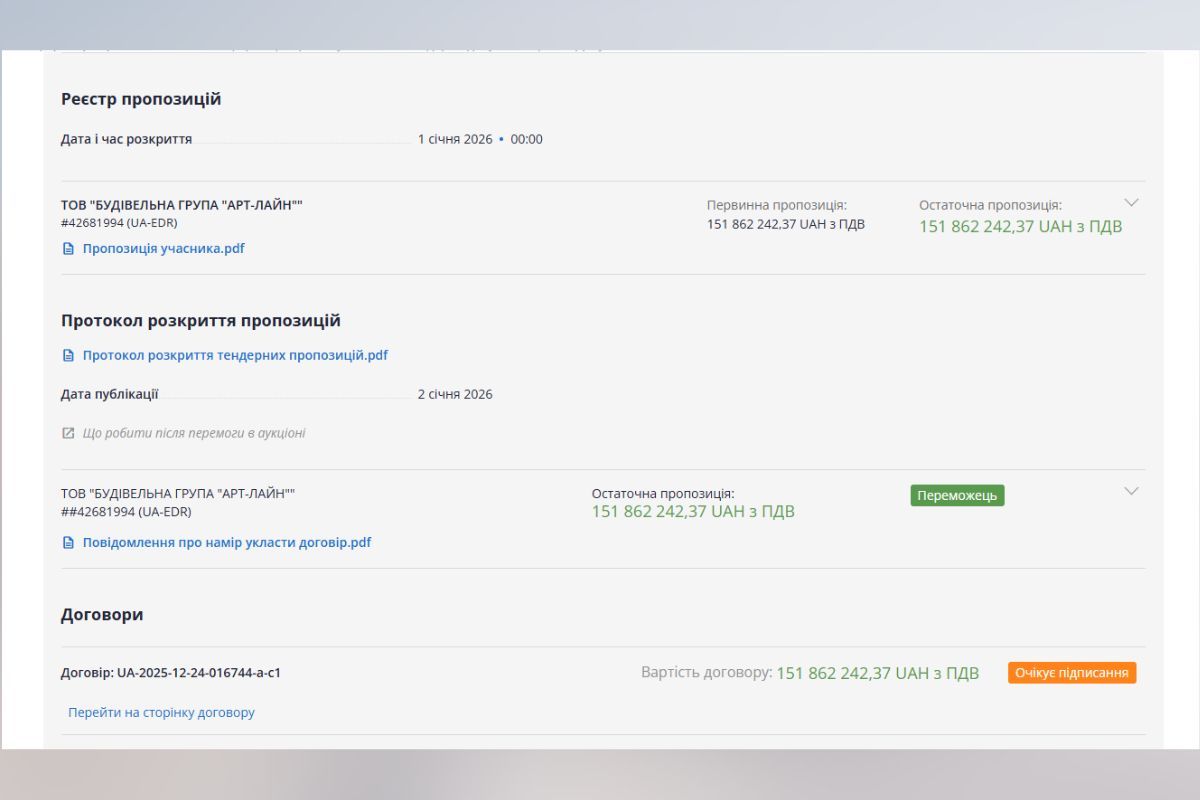Click document icon beside Повідомлення про намір file
Viewport: 1200px width, 800px height.
click(68, 543)
